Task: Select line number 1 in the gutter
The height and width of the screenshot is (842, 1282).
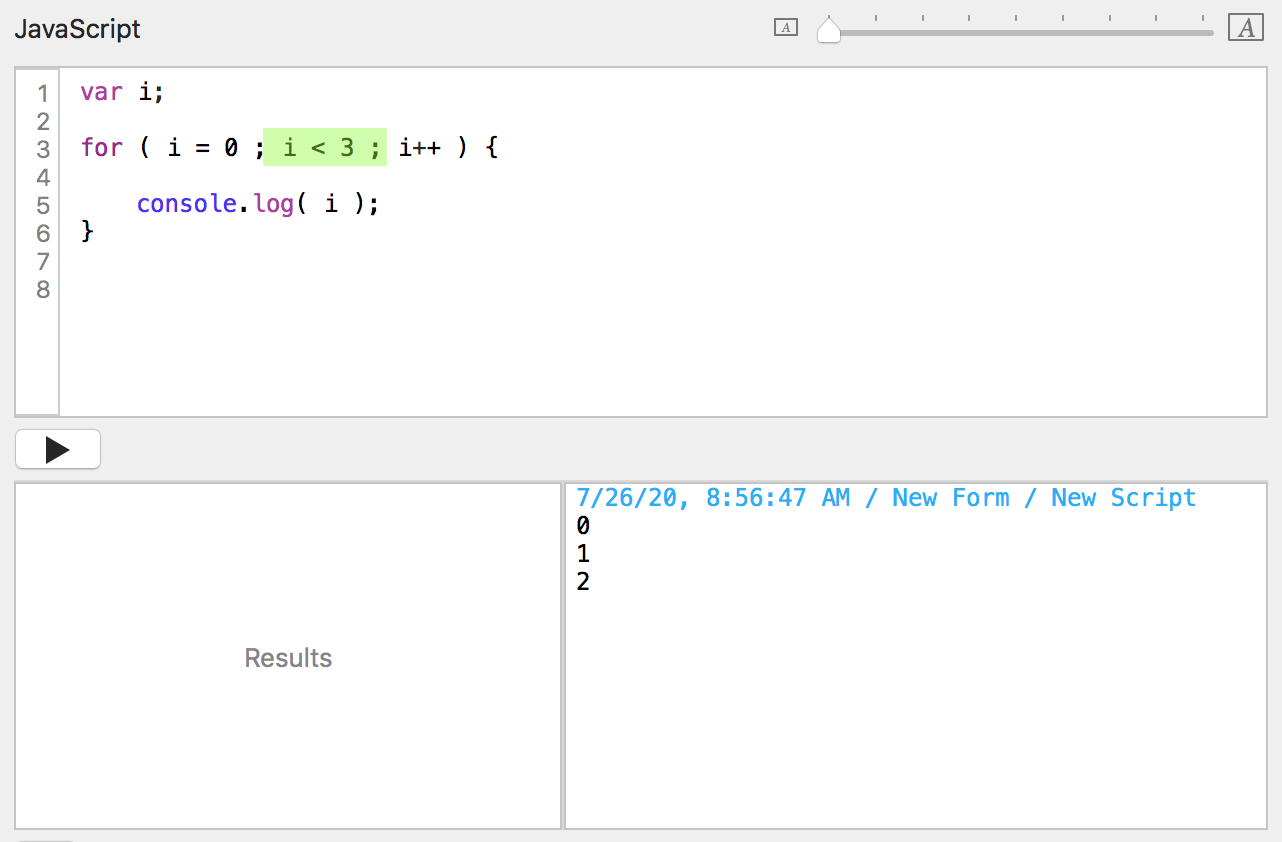Action: click(x=42, y=94)
